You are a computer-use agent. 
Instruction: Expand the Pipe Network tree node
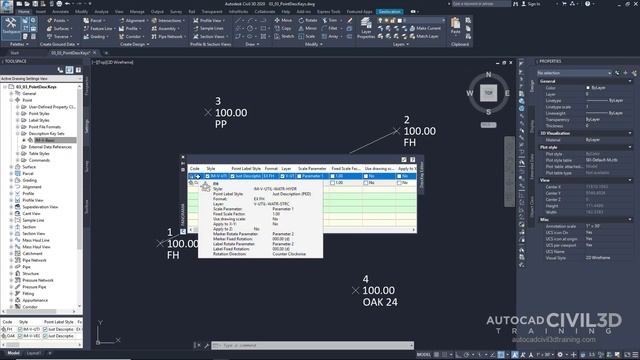tap(11, 260)
